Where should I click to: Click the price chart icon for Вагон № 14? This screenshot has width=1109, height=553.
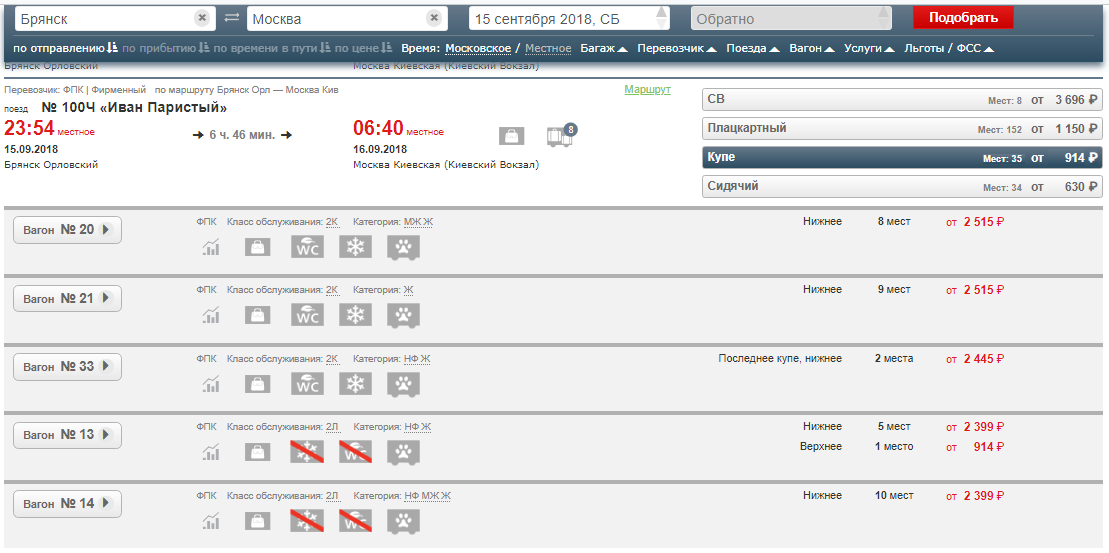pyautogui.click(x=211, y=520)
